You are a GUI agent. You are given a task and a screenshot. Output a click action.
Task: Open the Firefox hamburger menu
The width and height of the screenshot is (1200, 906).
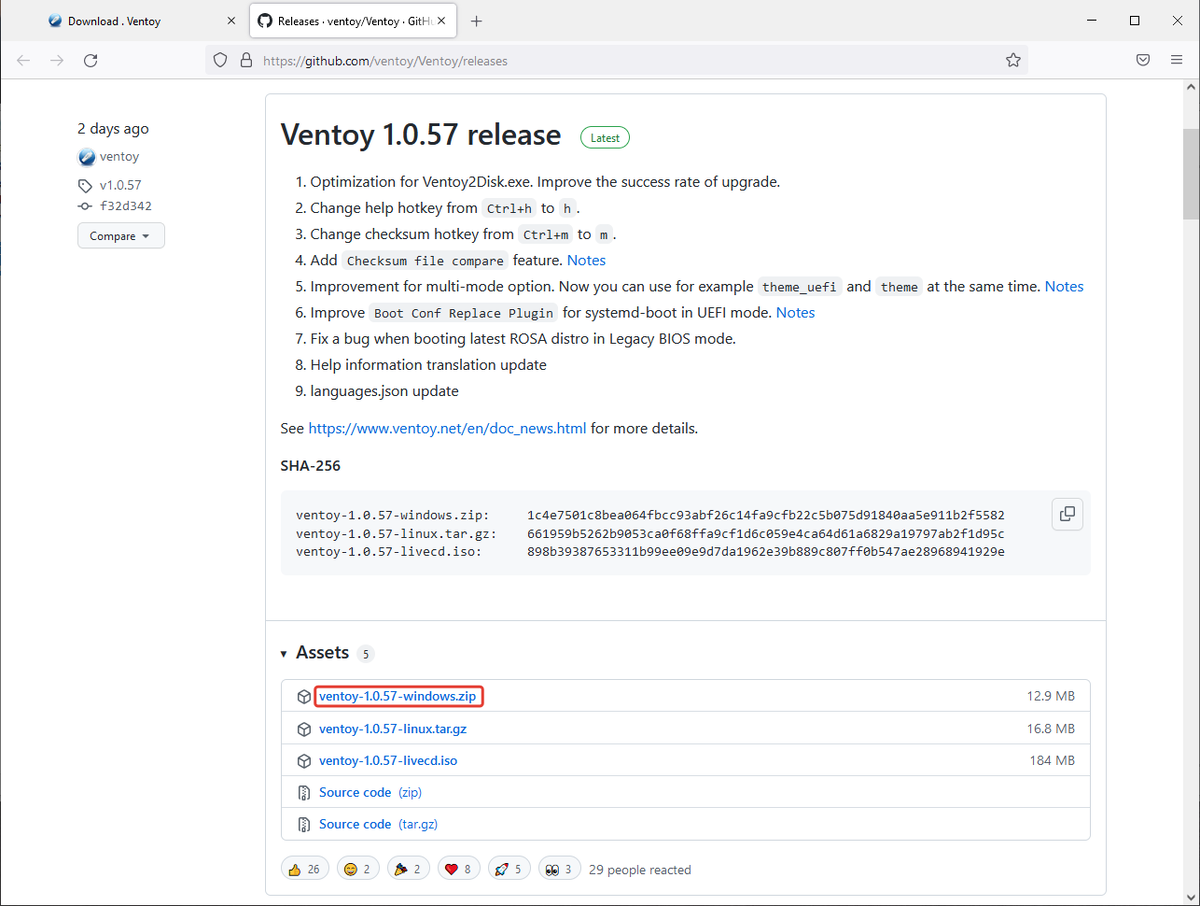tap(1177, 60)
